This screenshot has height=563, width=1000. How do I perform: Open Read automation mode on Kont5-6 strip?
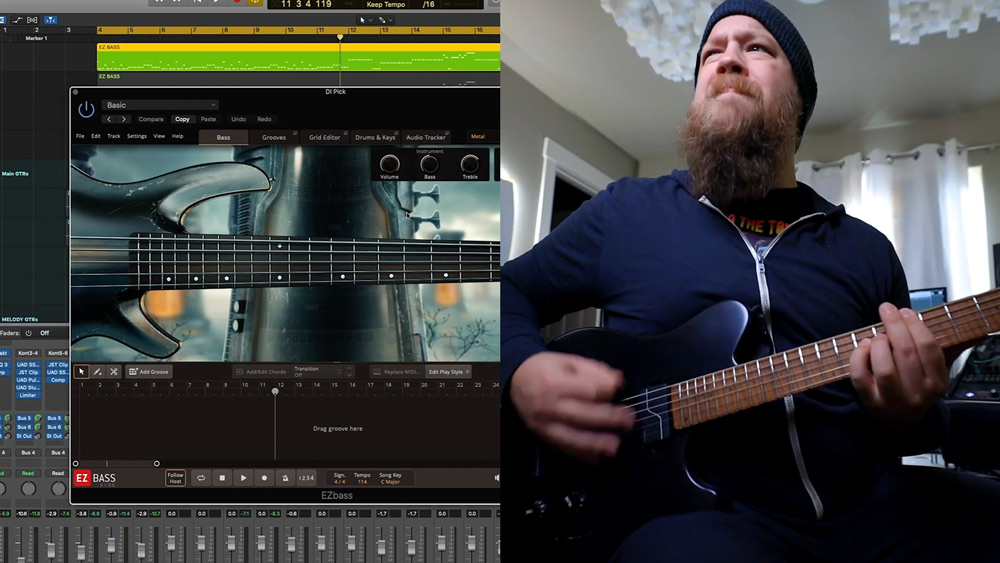click(x=57, y=473)
